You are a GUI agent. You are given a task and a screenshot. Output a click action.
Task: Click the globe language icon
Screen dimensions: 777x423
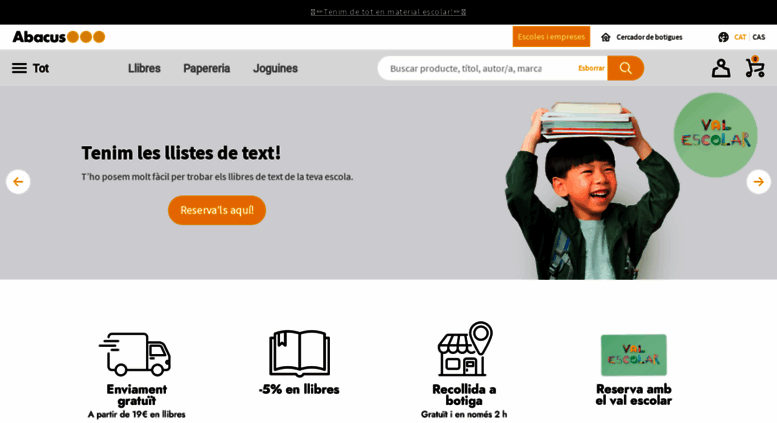click(723, 37)
